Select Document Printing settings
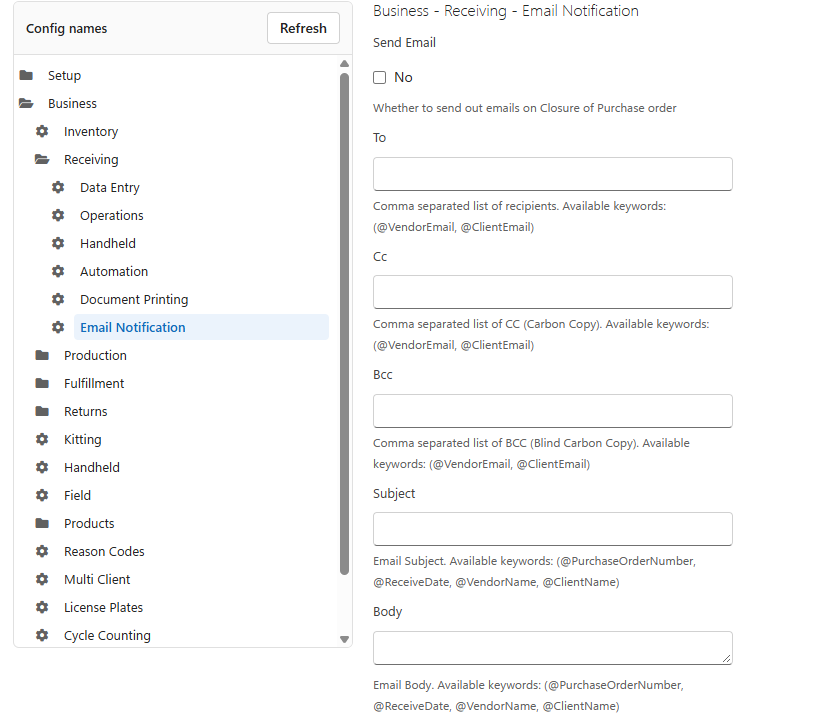Image resolution: width=833 pixels, height=715 pixels. click(134, 300)
